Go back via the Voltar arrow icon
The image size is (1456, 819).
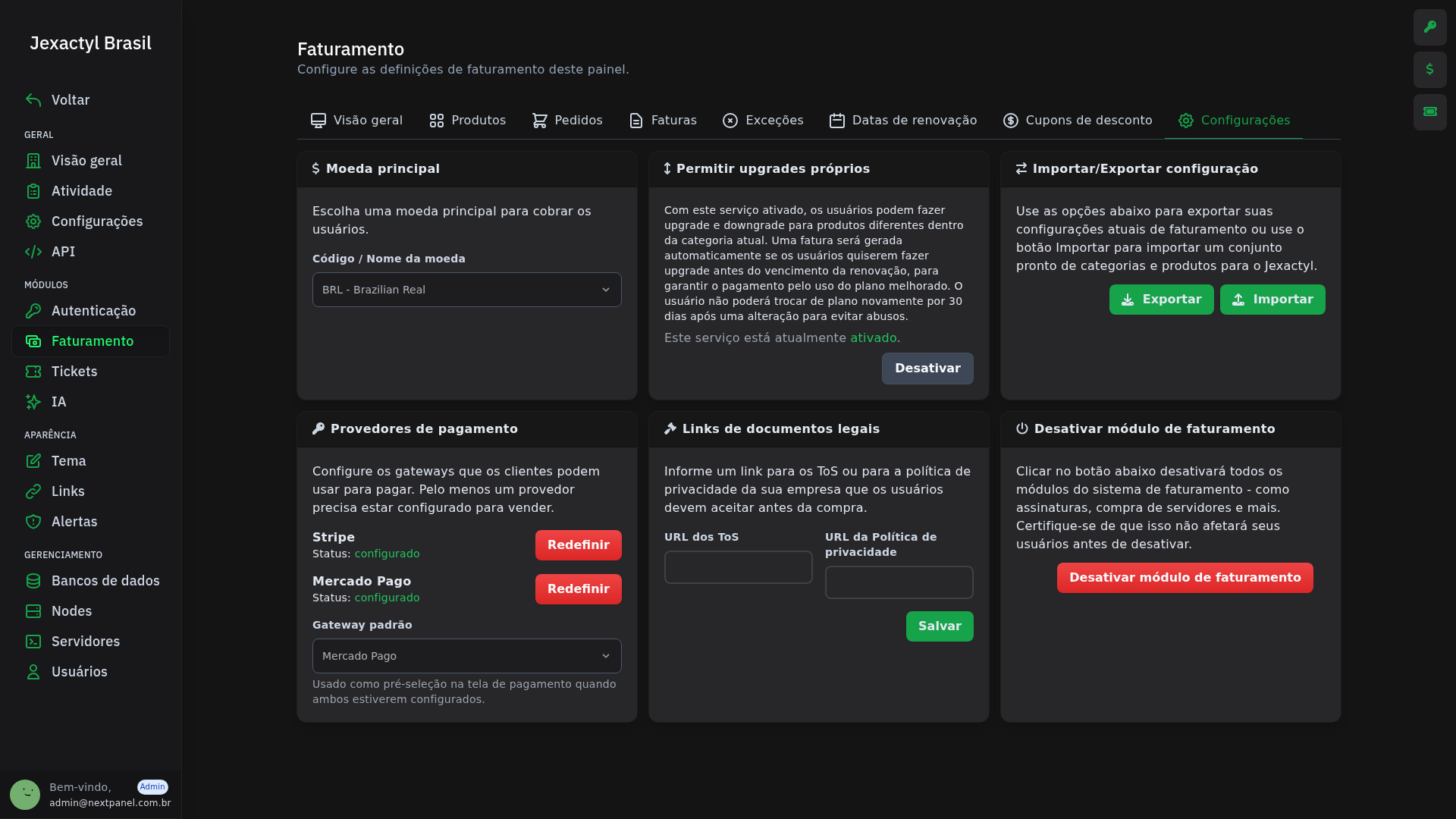coord(33,100)
